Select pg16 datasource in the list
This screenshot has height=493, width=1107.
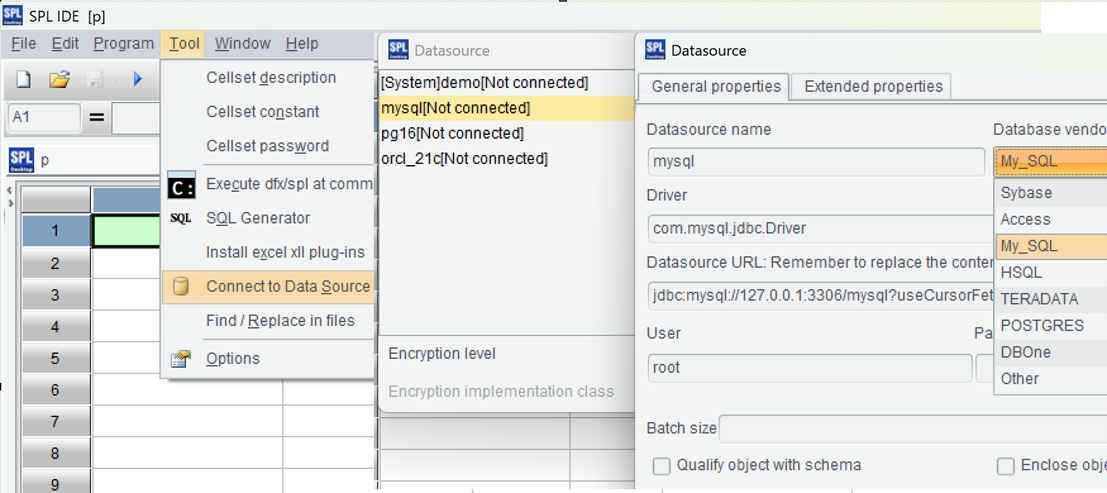tap(453, 133)
